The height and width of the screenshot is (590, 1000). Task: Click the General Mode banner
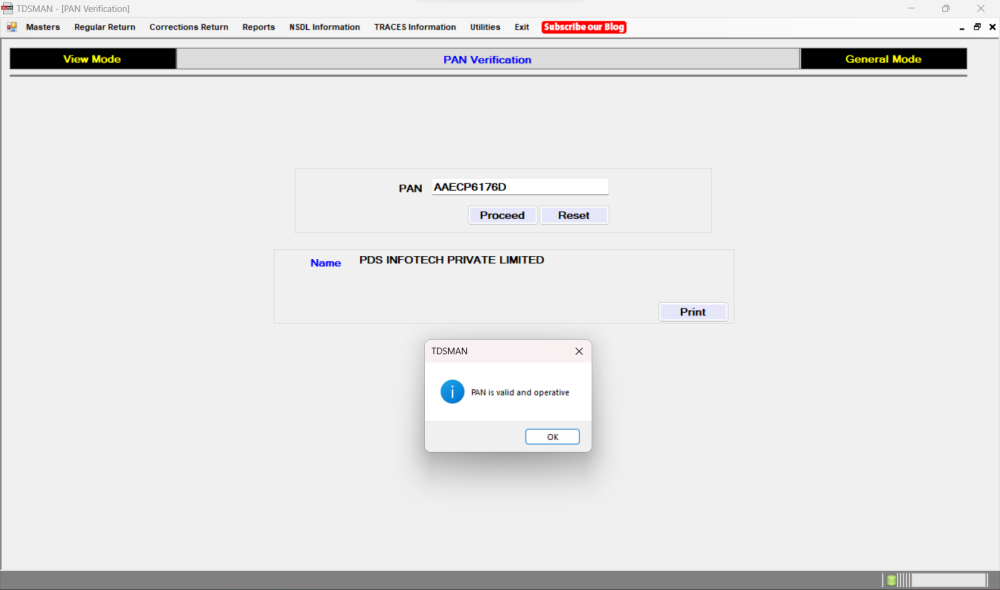pyautogui.click(x=883, y=59)
